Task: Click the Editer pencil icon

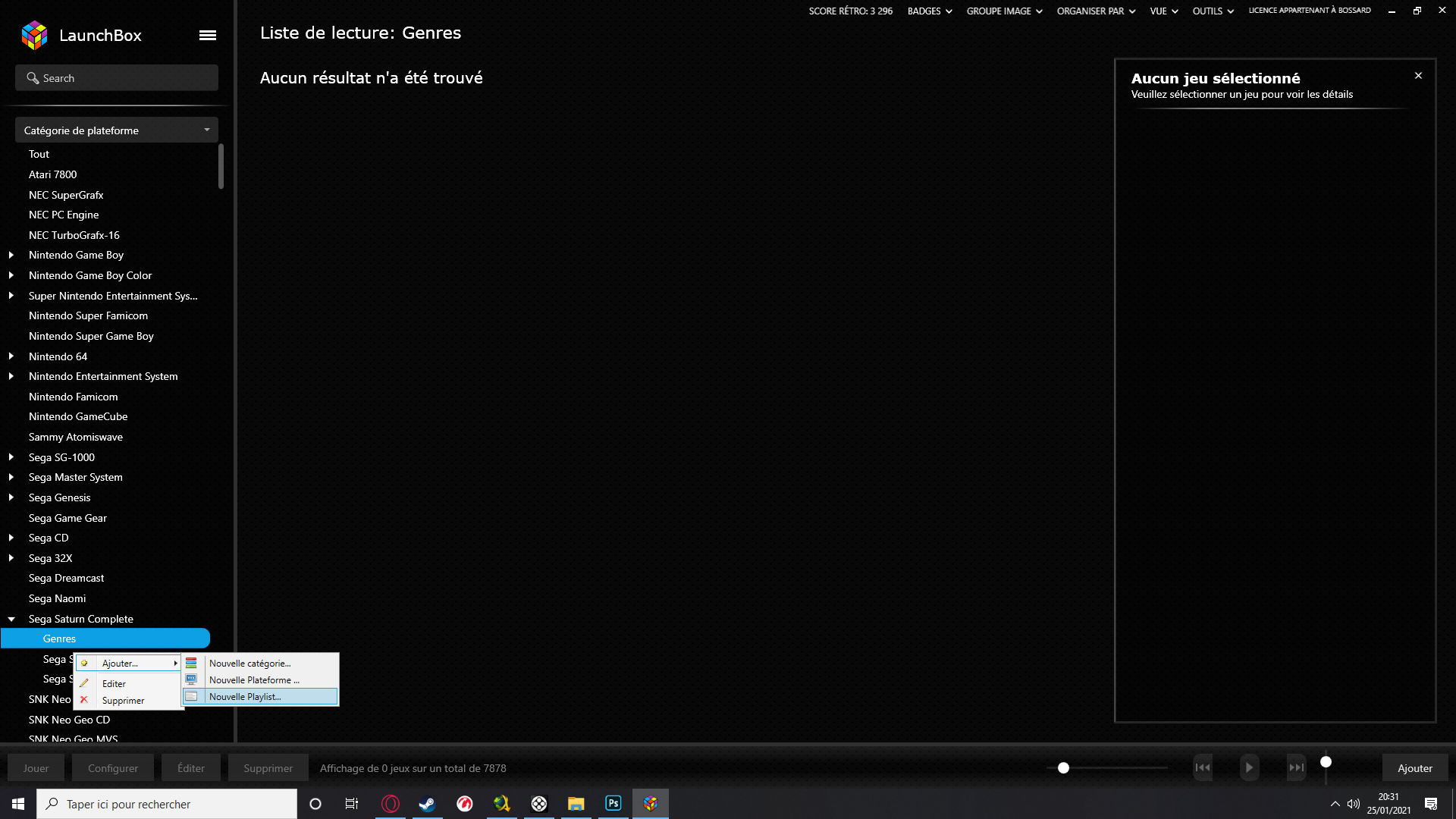Action: coord(84,683)
